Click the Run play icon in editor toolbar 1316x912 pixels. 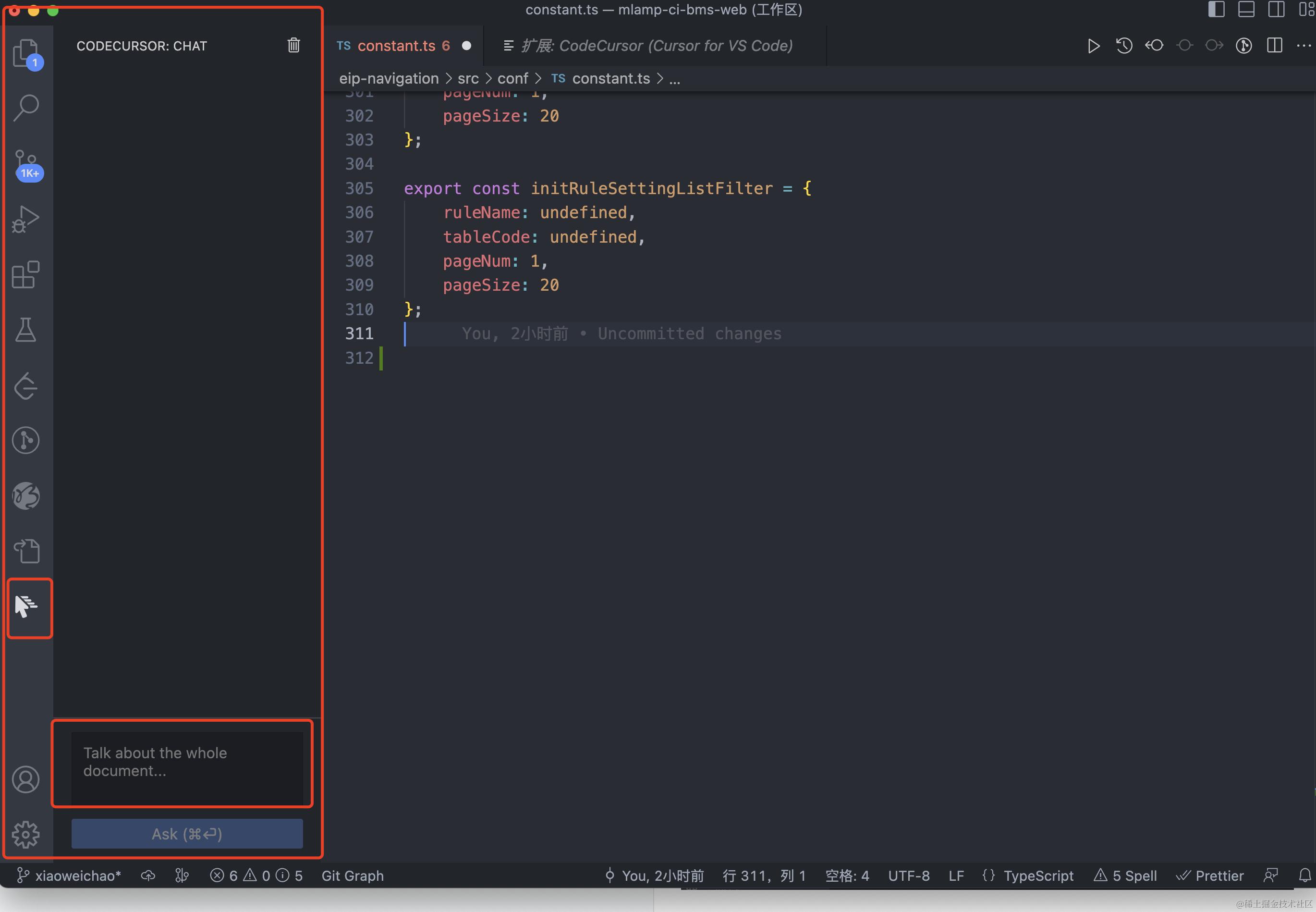(x=1093, y=46)
